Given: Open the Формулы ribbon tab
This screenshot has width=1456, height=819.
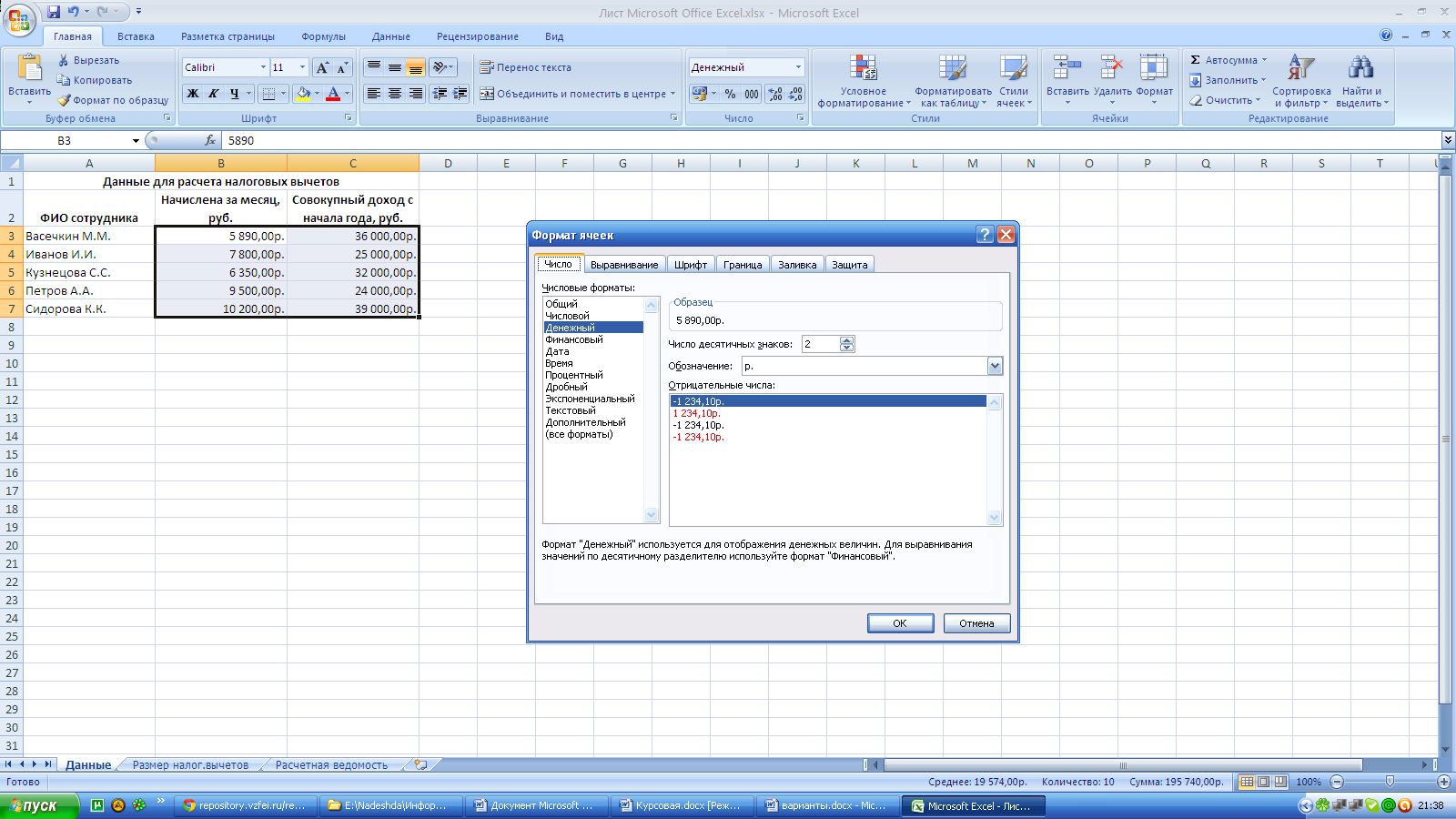Looking at the screenshot, I should 323,36.
